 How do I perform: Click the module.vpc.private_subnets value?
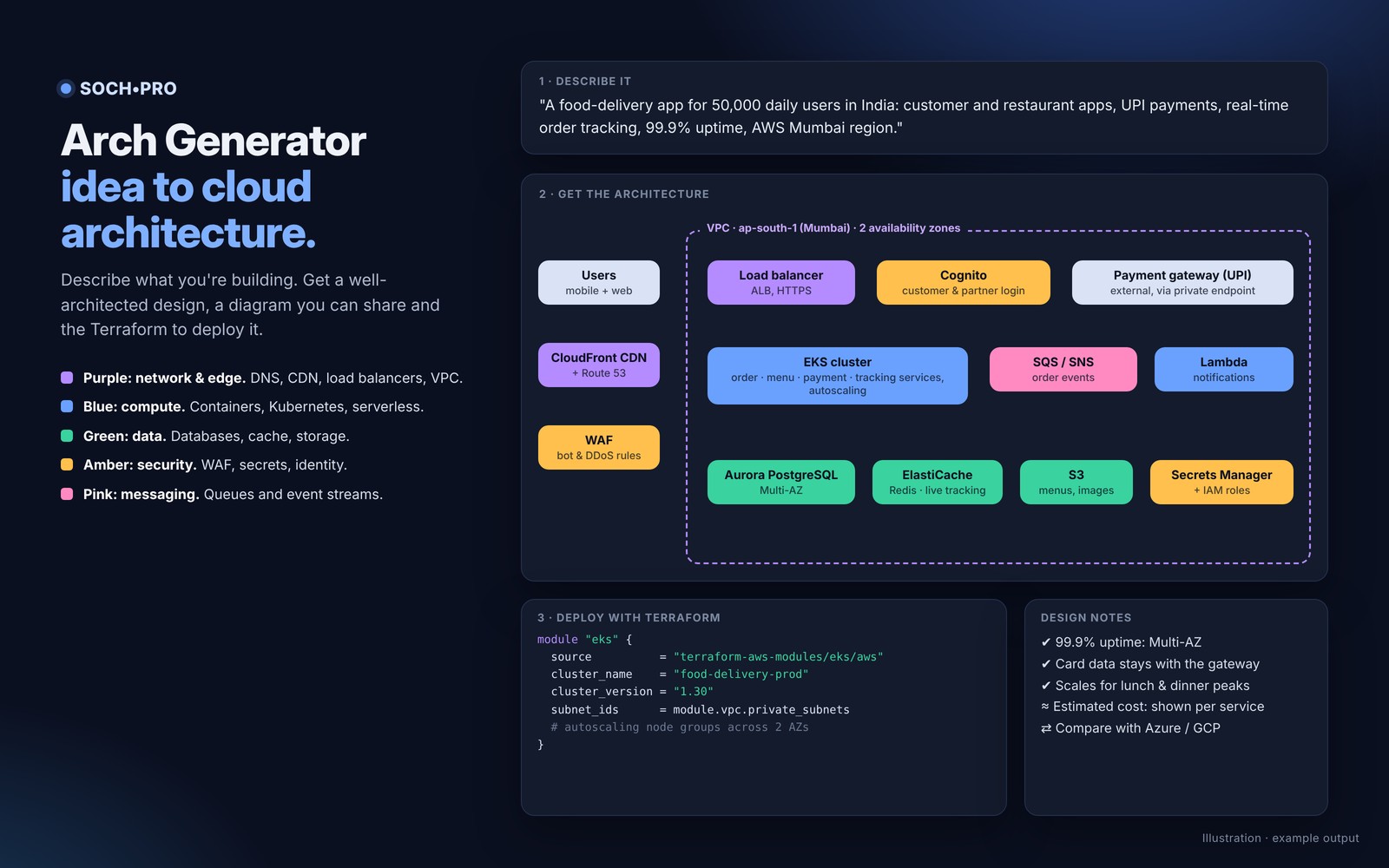pos(761,710)
